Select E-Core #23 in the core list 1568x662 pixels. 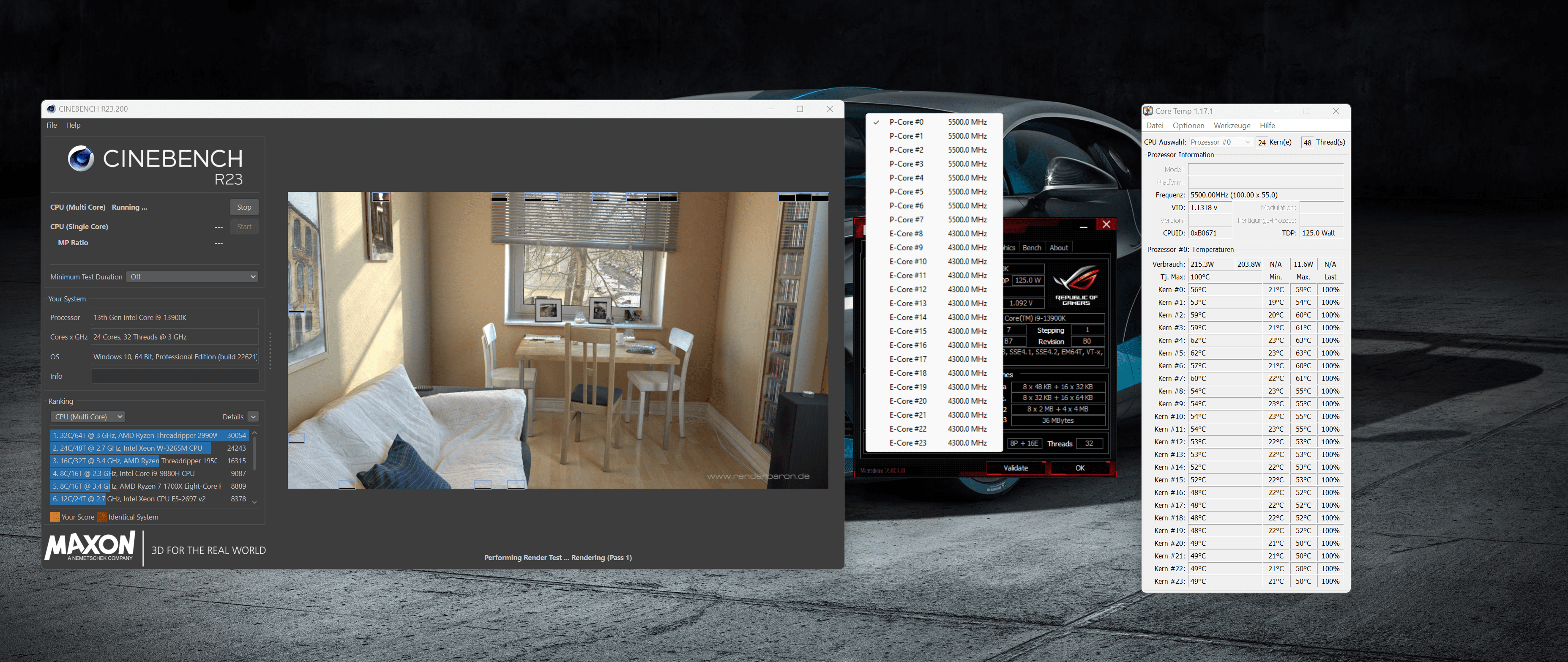[x=934, y=443]
